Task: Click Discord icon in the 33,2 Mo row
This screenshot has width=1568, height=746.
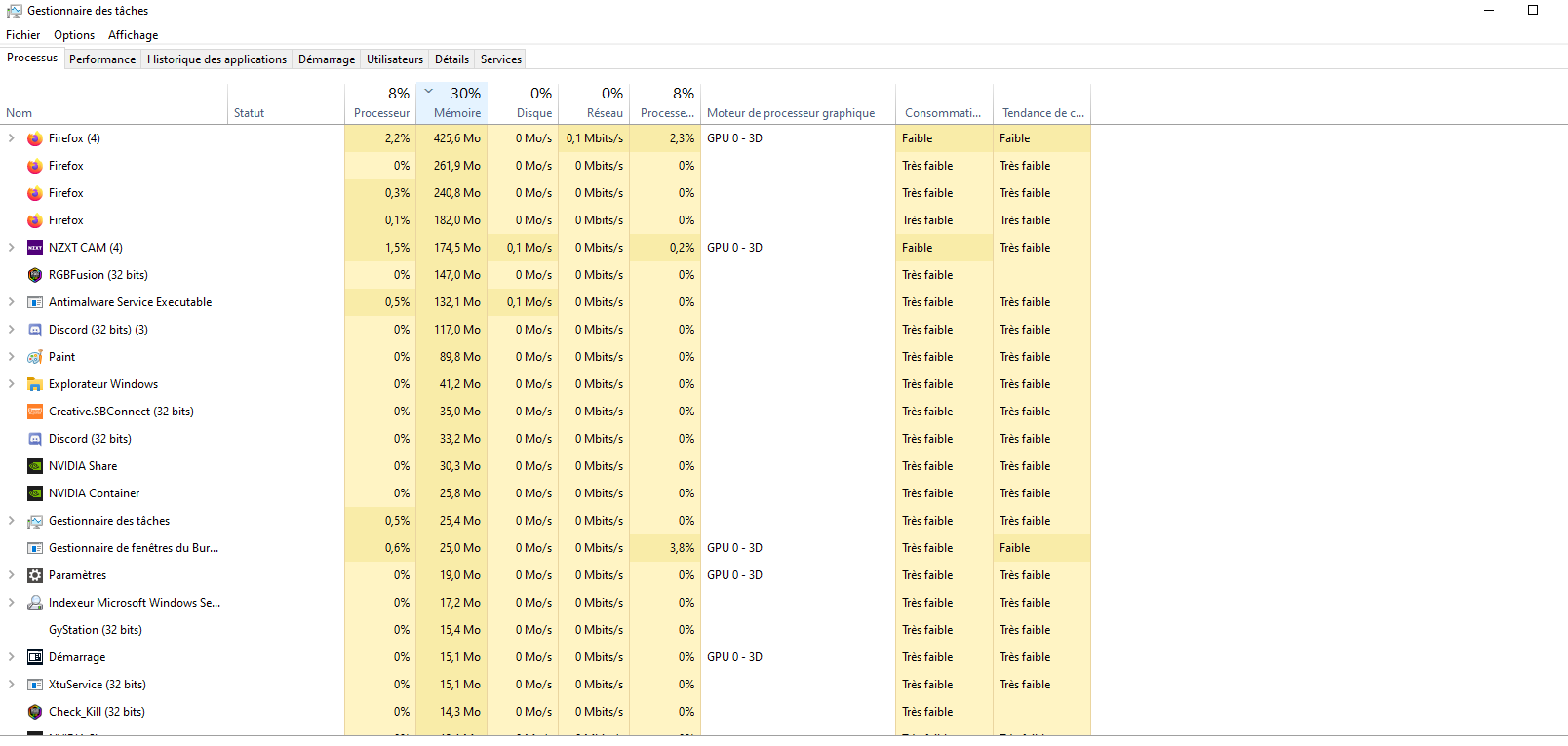Action: tap(35, 439)
